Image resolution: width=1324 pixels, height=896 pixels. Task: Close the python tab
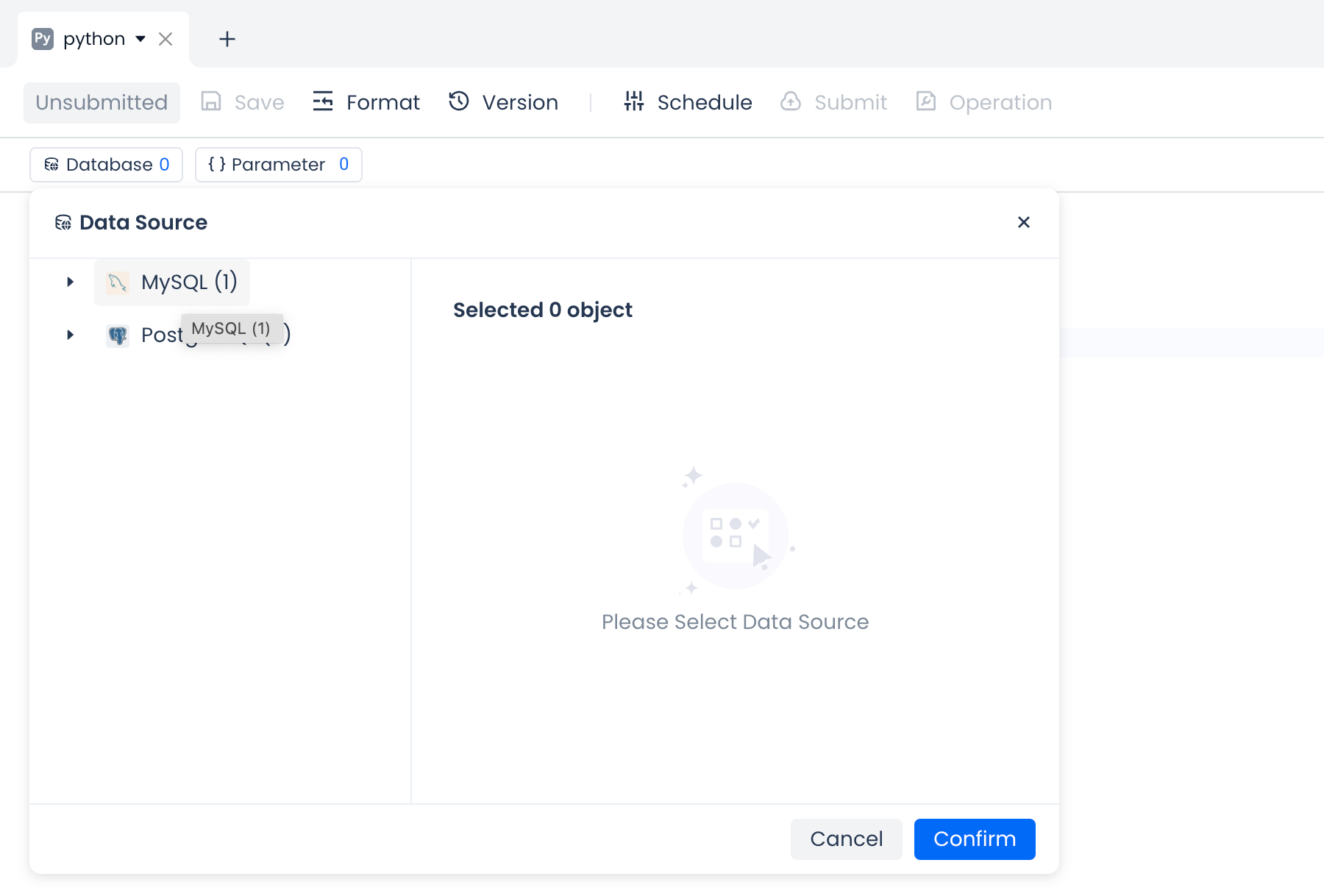pos(165,39)
